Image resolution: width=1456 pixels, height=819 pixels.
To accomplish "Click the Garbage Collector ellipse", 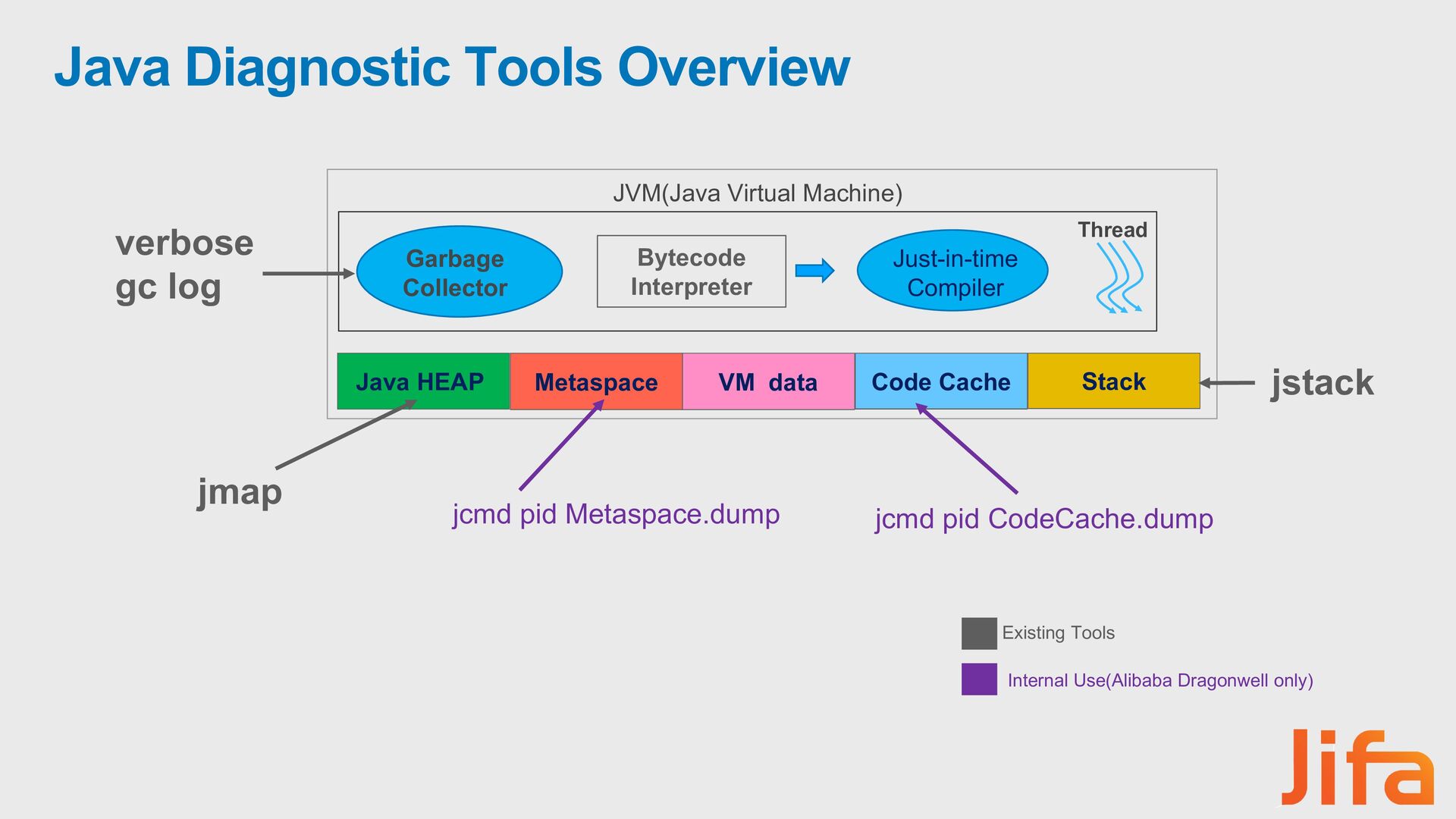I will click(x=459, y=272).
